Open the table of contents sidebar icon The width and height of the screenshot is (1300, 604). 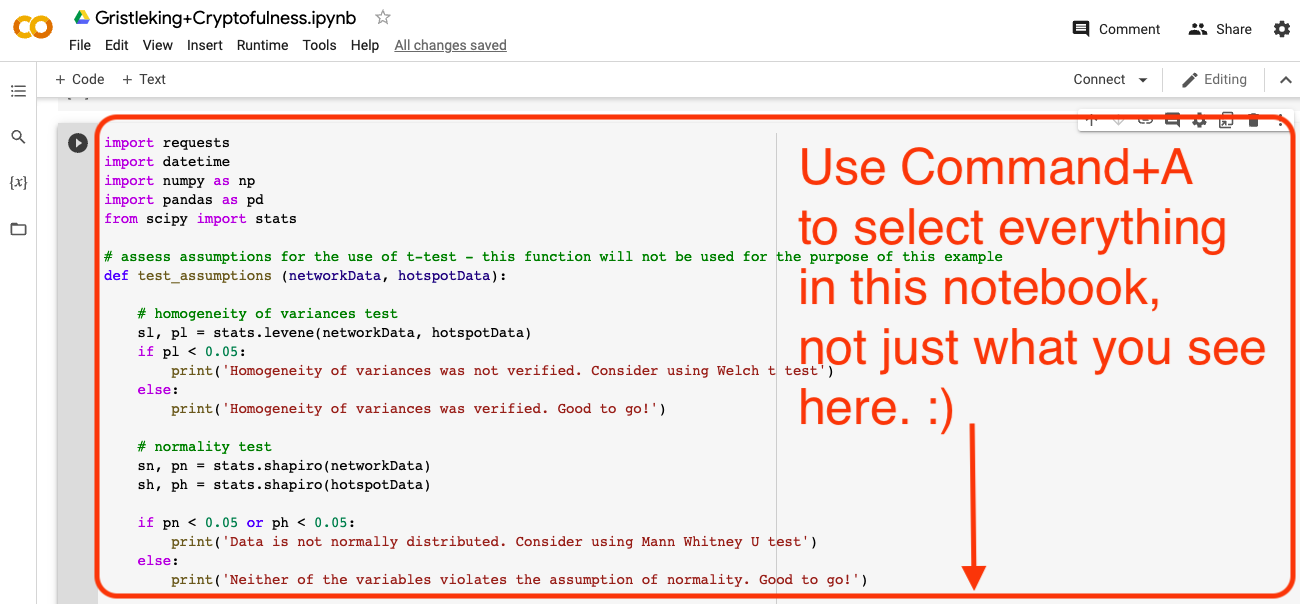[x=18, y=91]
